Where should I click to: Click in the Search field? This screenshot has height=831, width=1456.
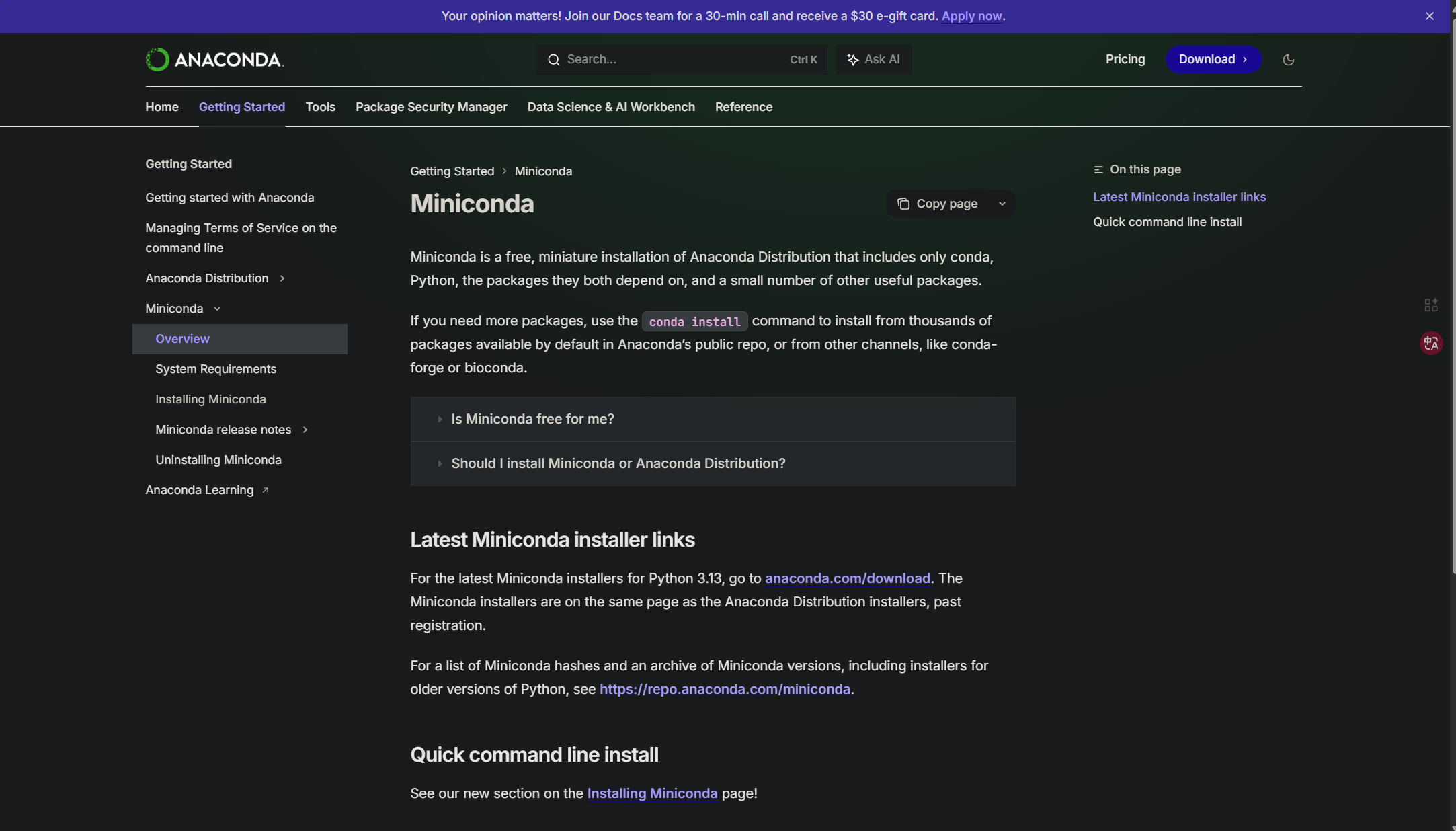[x=682, y=59]
